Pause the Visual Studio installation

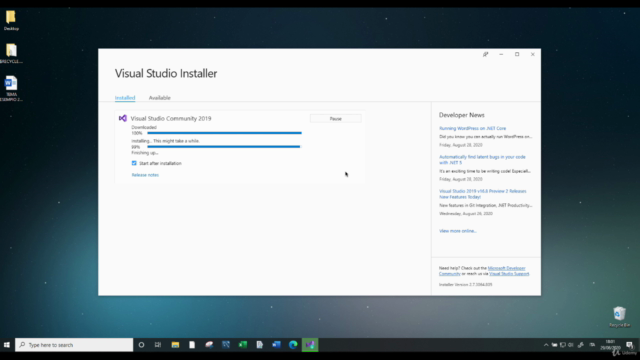[x=336, y=119]
